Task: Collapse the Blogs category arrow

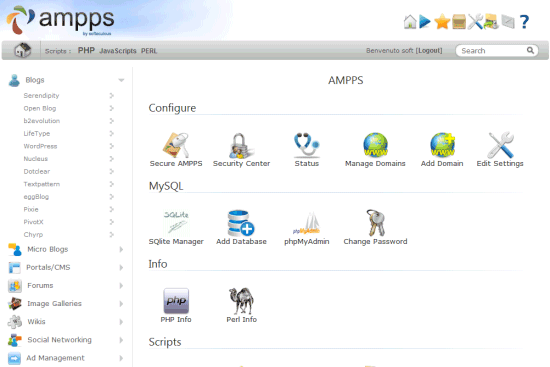Action: tap(121, 80)
